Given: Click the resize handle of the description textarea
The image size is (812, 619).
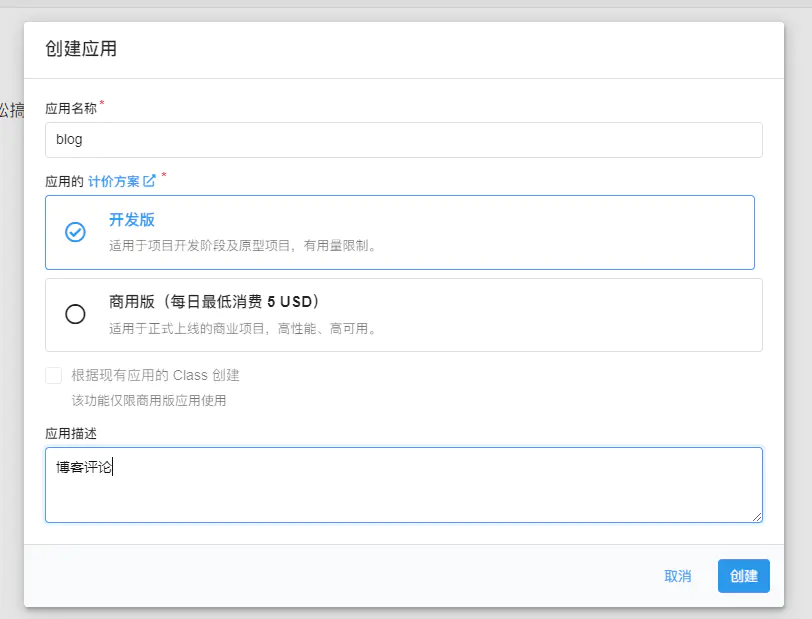Looking at the screenshot, I should click(757, 516).
